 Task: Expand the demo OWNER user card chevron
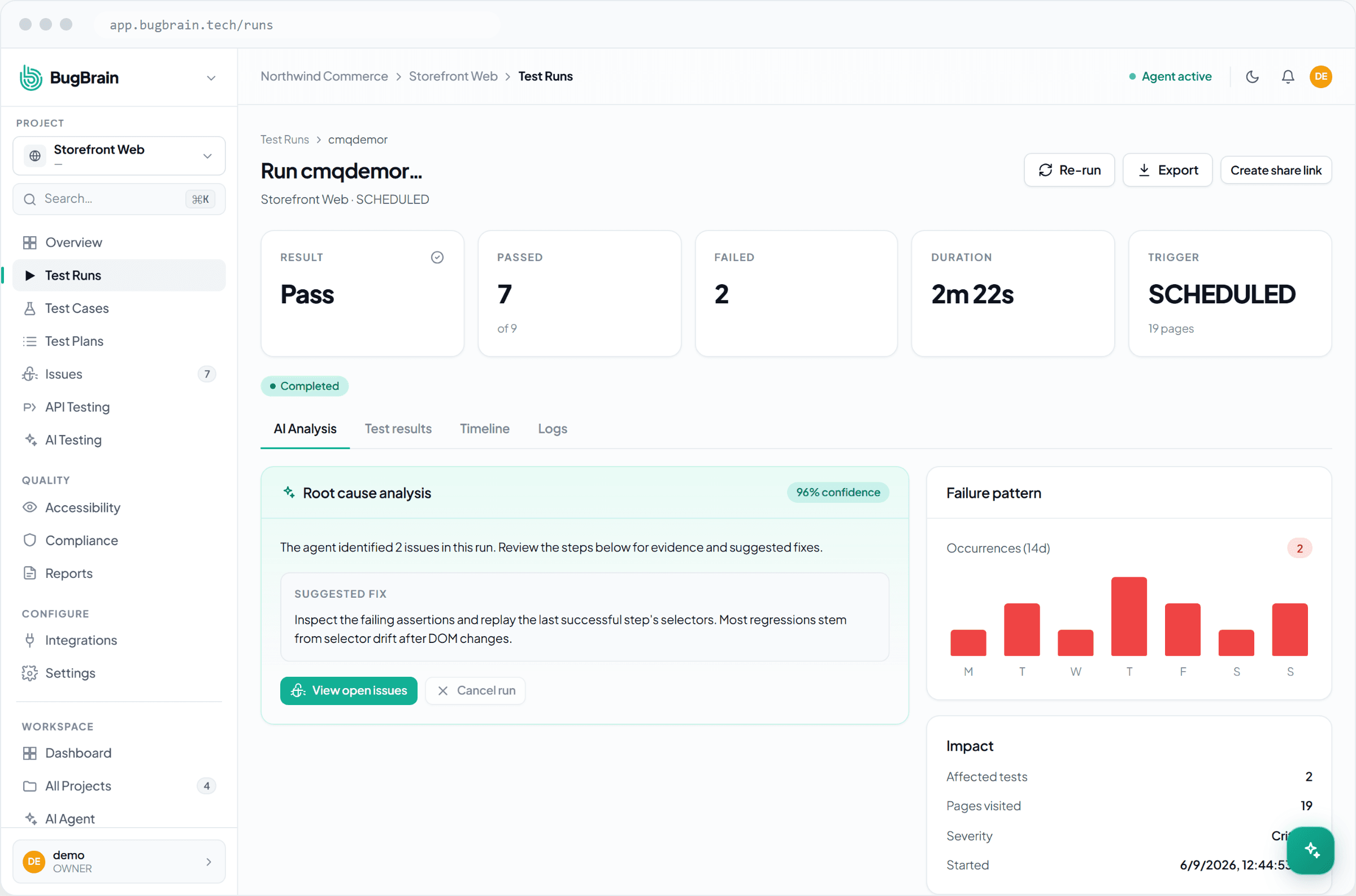click(x=208, y=862)
